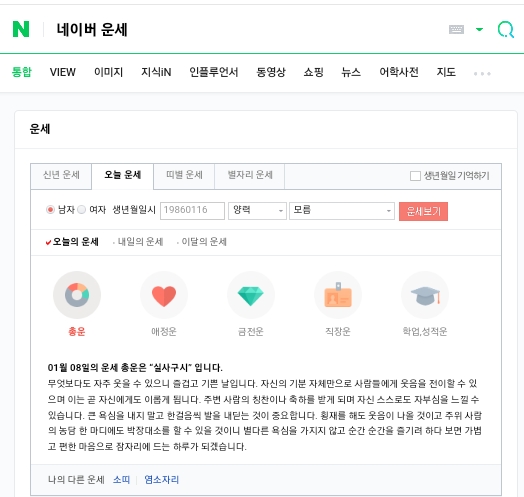Click the 애정운 label text

[164, 332]
